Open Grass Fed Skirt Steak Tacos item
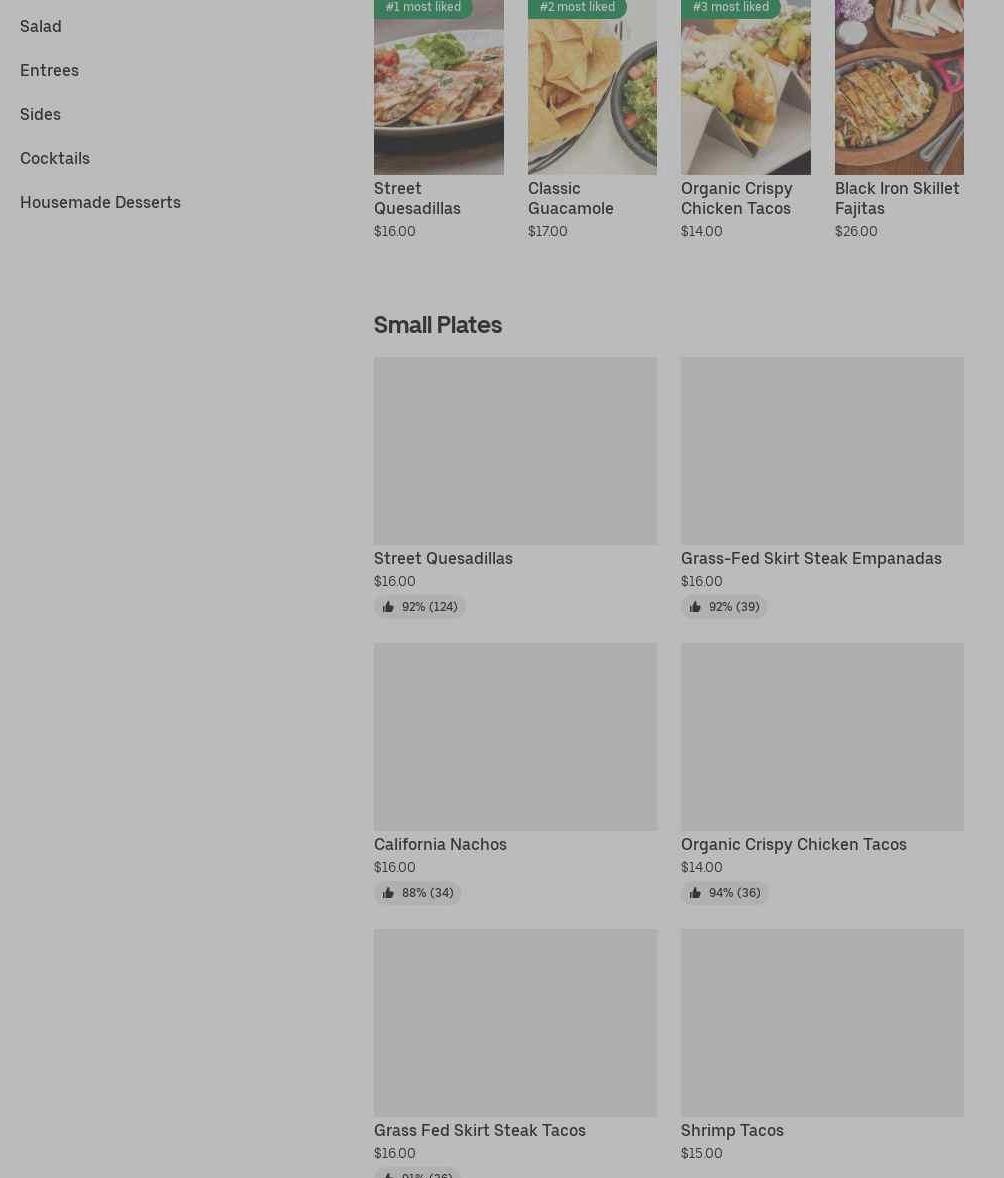The height and width of the screenshot is (1178, 1004). (480, 1130)
